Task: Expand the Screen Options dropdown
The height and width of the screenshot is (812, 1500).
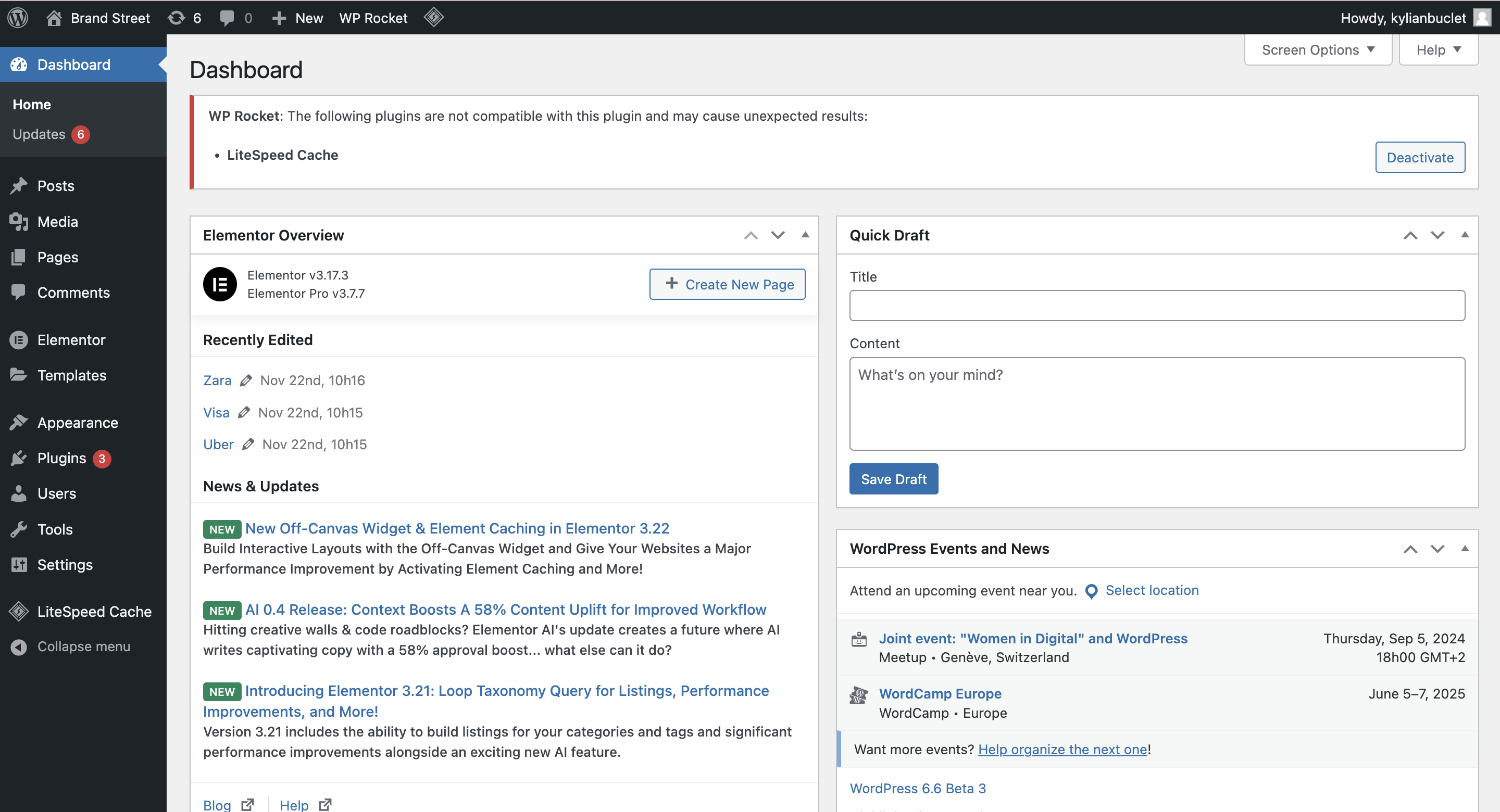Action: coord(1318,50)
